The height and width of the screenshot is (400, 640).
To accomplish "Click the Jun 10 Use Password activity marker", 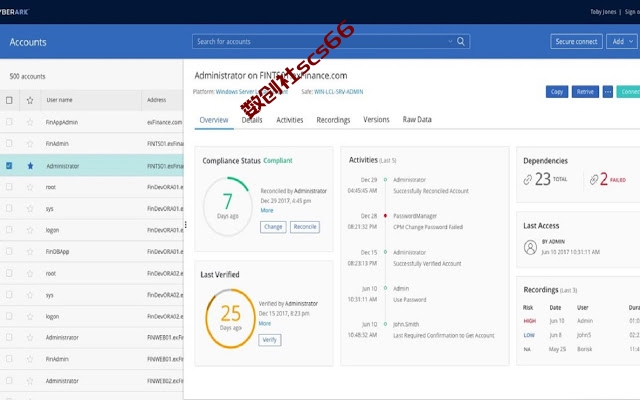I will pos(385,288).
